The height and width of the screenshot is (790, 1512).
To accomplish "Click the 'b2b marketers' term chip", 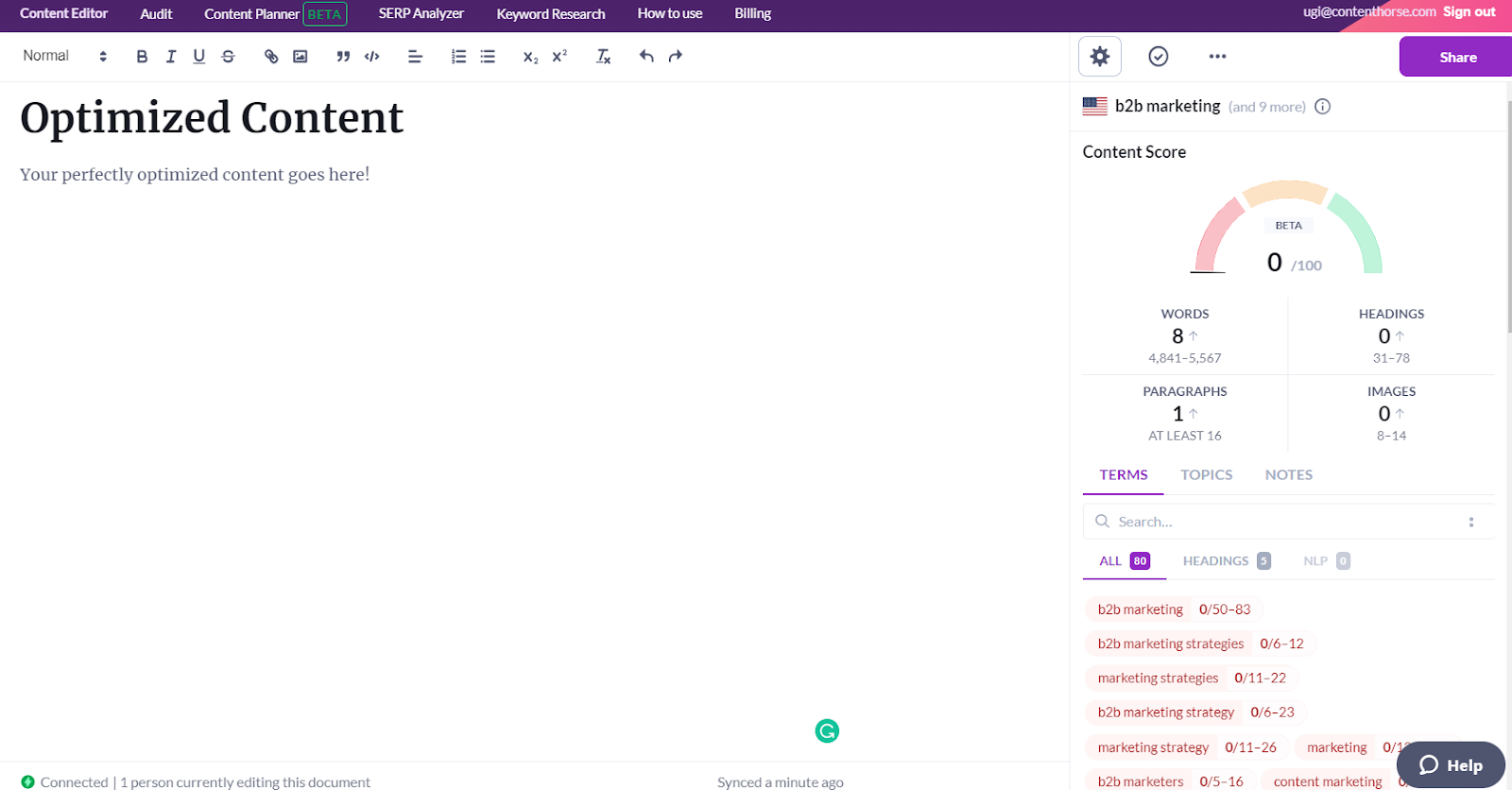I will pyautogui.click(x=1170, y=781).
